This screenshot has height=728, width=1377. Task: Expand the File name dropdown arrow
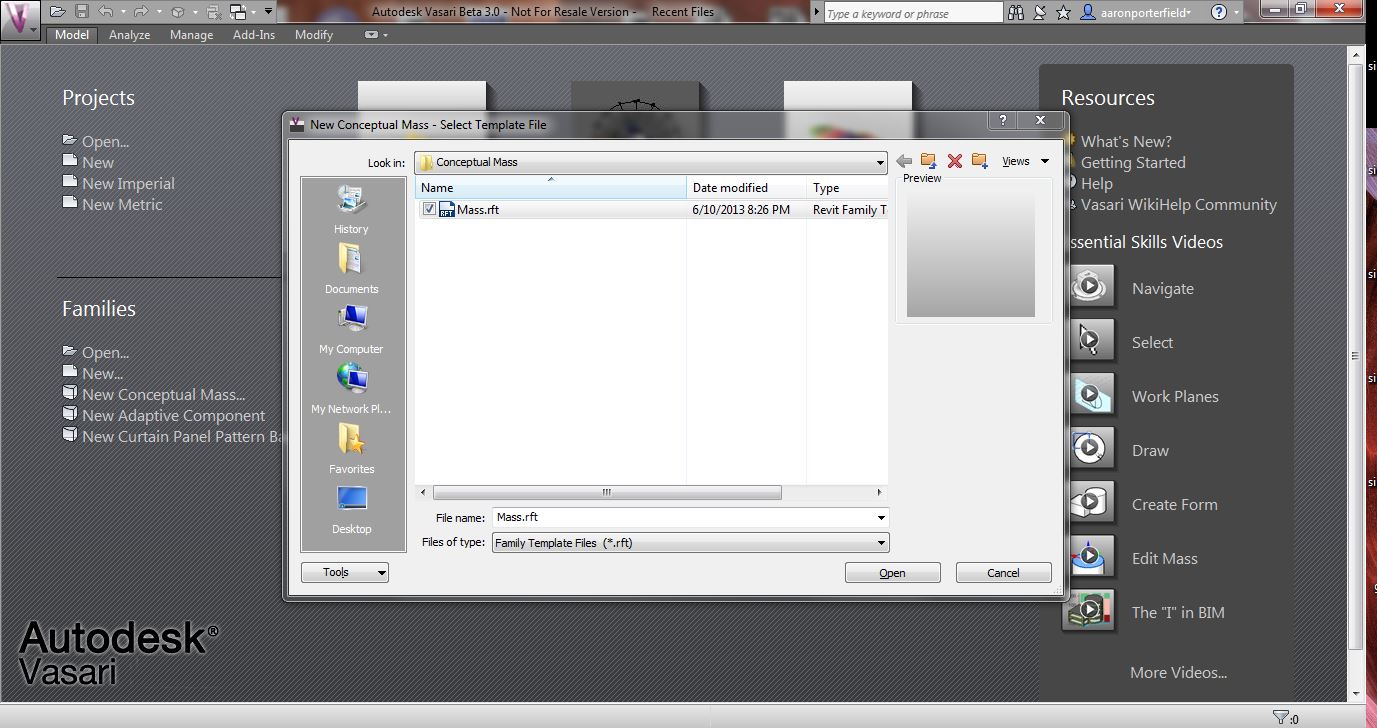(881, 518)
